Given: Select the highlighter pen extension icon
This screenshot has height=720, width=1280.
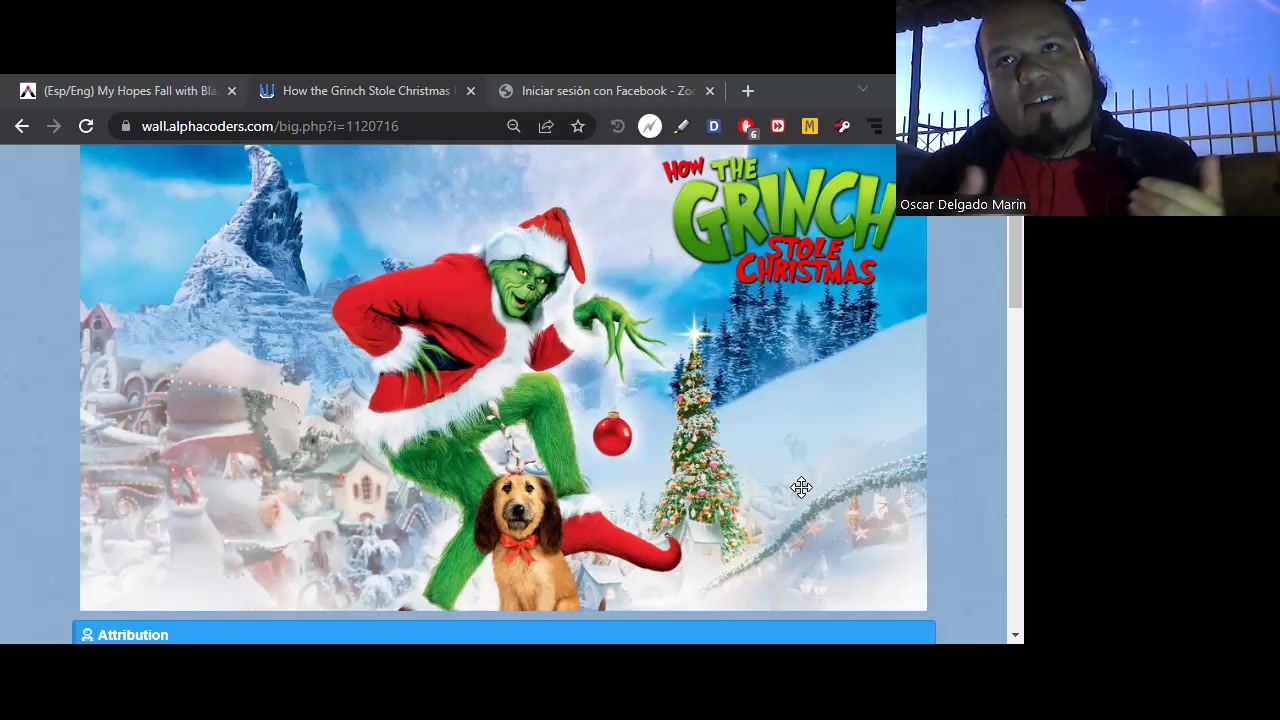Looking at the screenshot, I should (682, 126).
